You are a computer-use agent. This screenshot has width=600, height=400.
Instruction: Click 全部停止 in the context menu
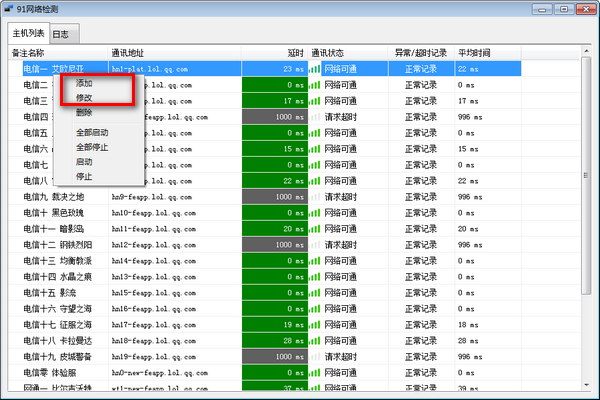click(x=92, y=147)
